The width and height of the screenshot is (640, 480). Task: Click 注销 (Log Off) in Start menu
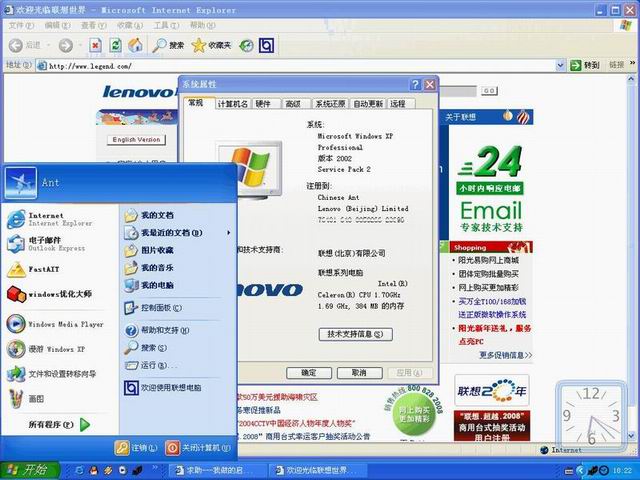[137, 448]
